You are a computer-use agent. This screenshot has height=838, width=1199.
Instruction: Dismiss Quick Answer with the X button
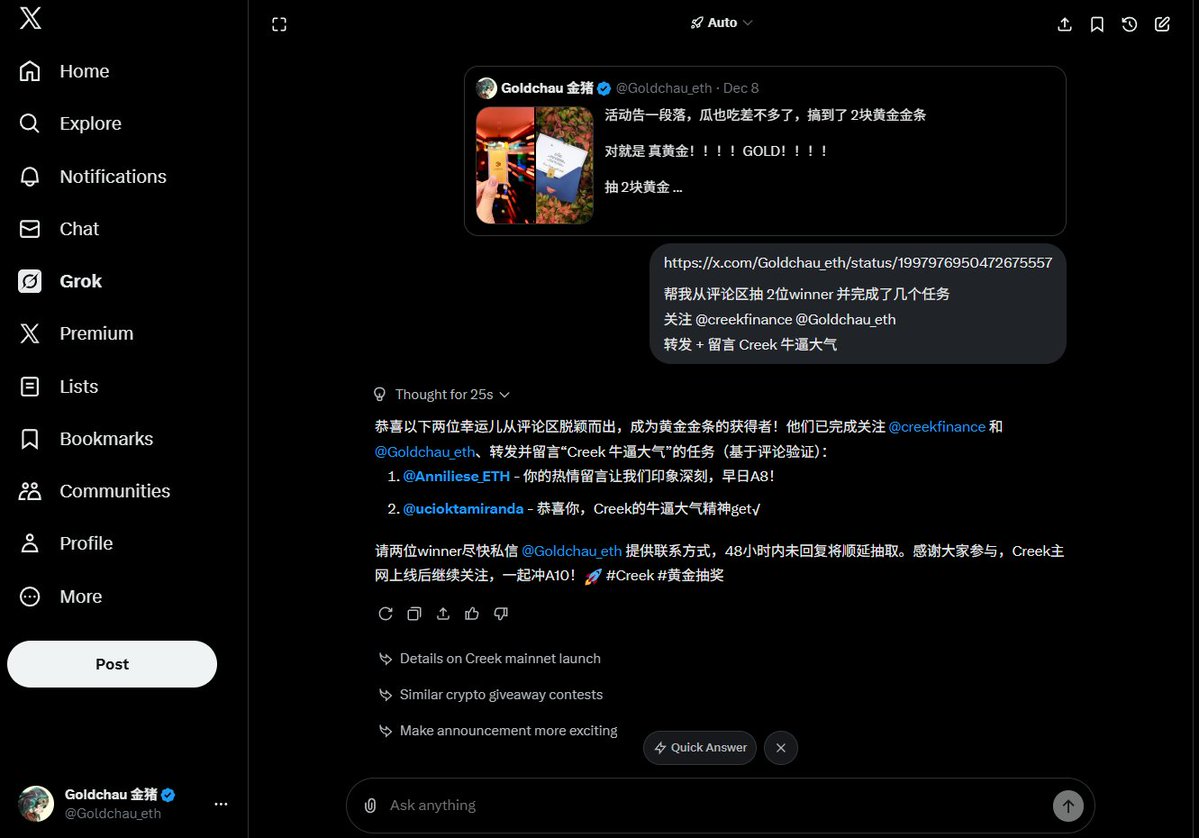coord(781,748)
